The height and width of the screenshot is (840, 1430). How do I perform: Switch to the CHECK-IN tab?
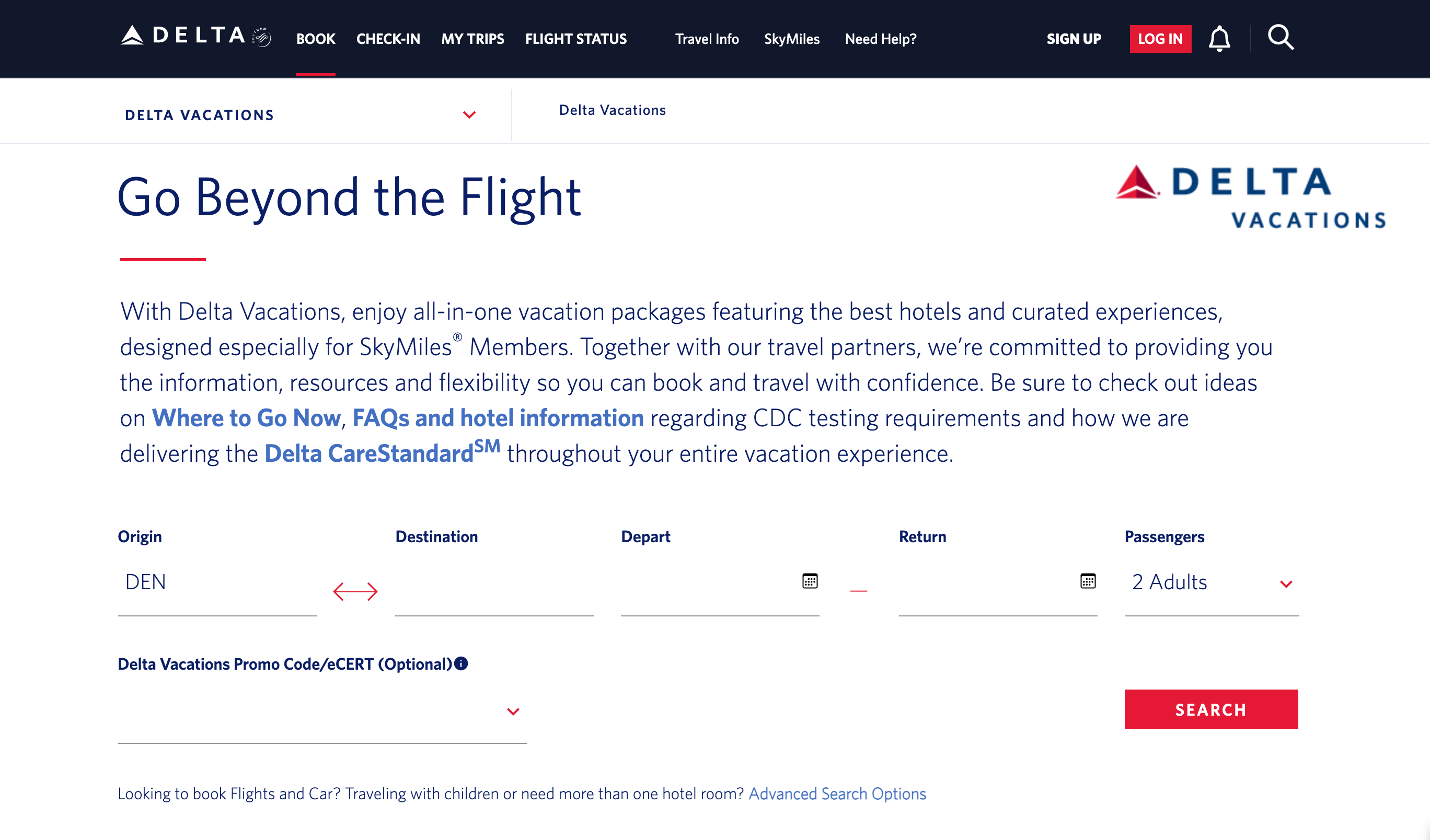point(388,39)
